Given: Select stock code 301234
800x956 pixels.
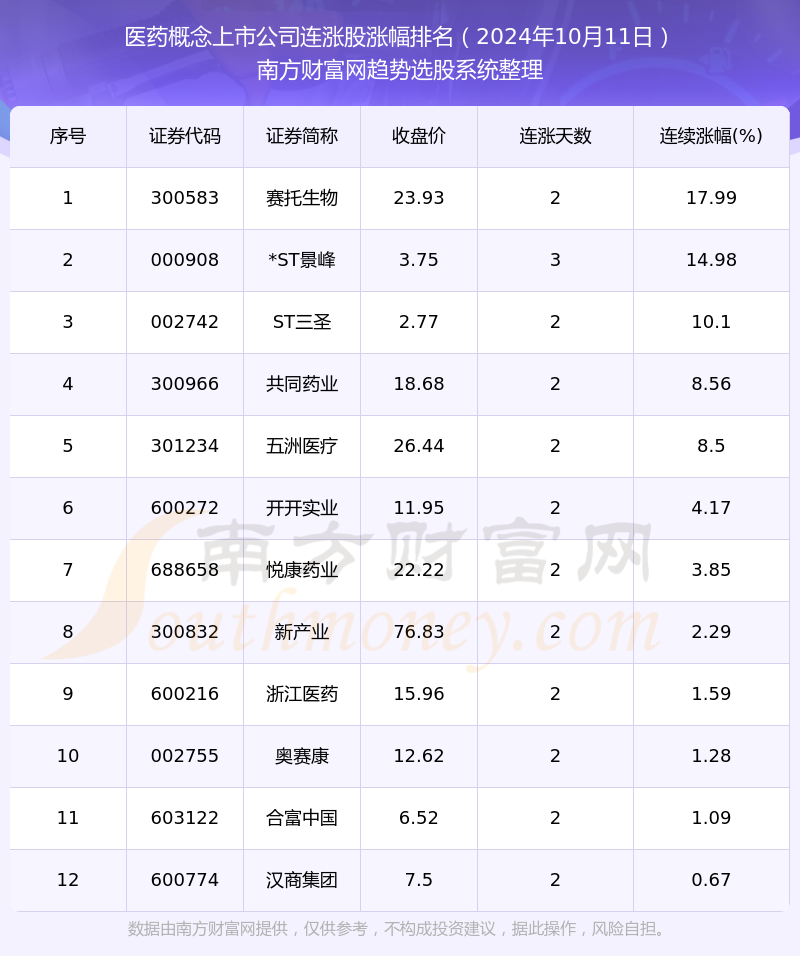Looking at the screenshot, I should click(x=185, y=446).
